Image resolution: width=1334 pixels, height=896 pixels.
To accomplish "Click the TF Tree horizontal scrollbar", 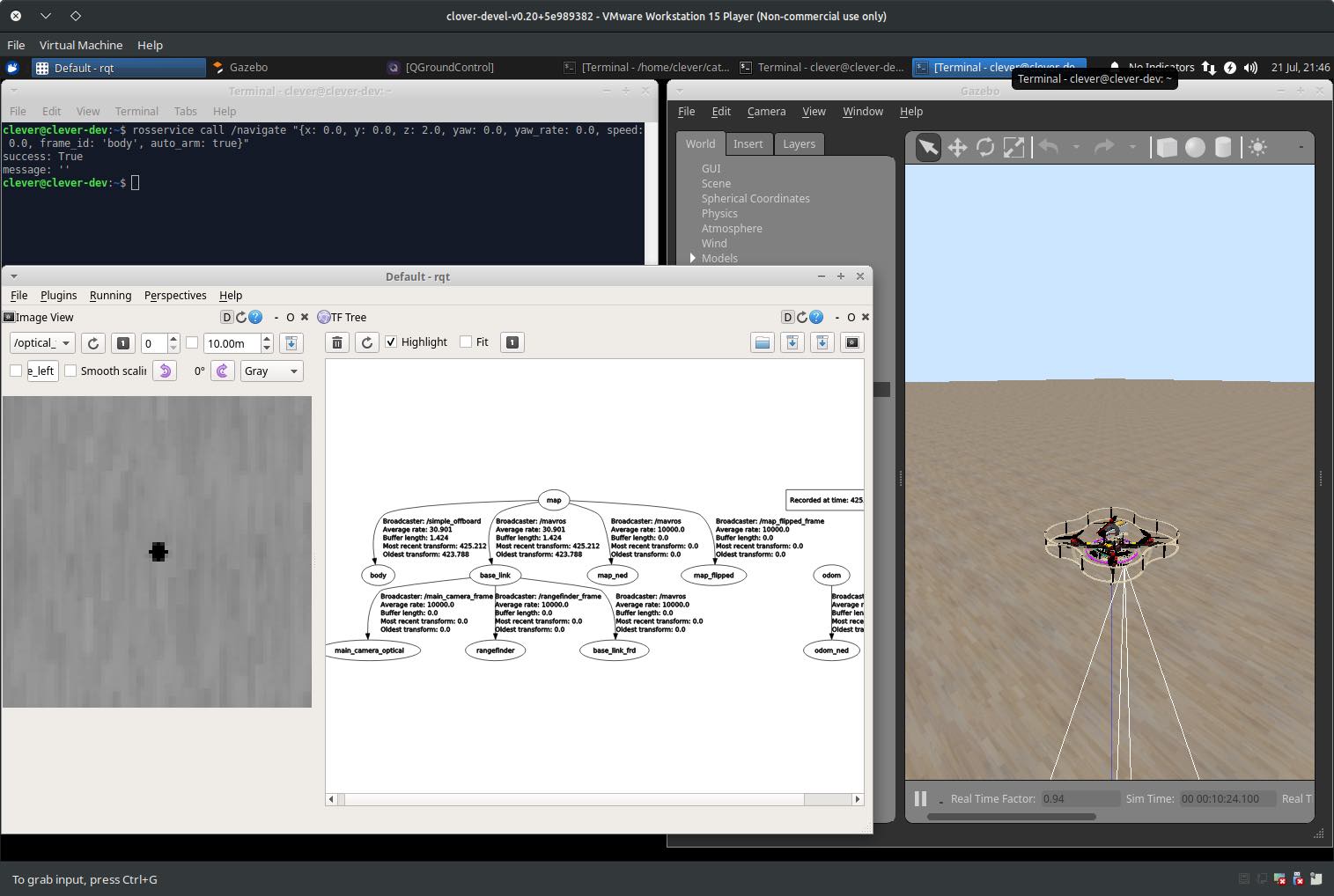I will 572,799.
